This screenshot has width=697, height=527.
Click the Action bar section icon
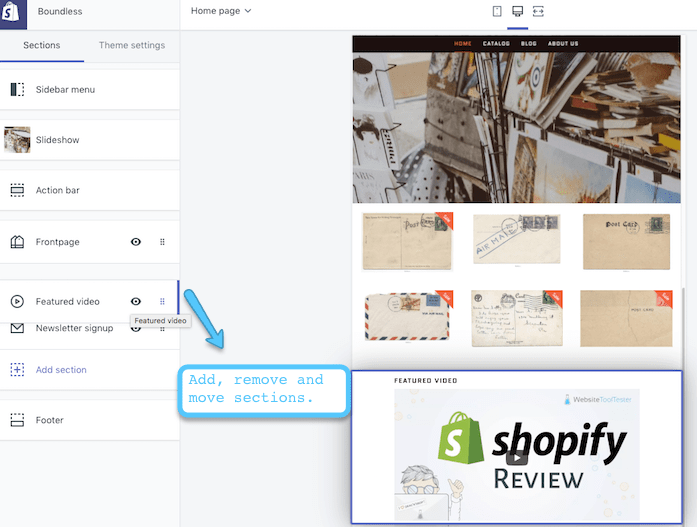(17, 190)
